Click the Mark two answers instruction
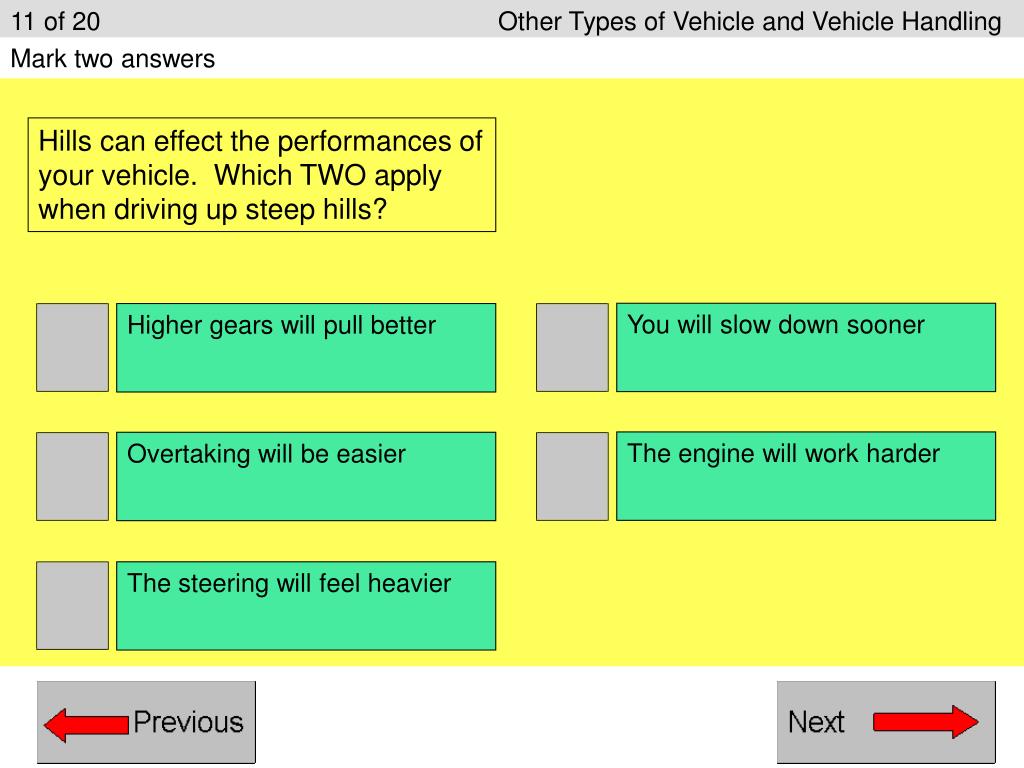Screen dimensions: 1024x768 pyautogui.click(x=112, y=59)
